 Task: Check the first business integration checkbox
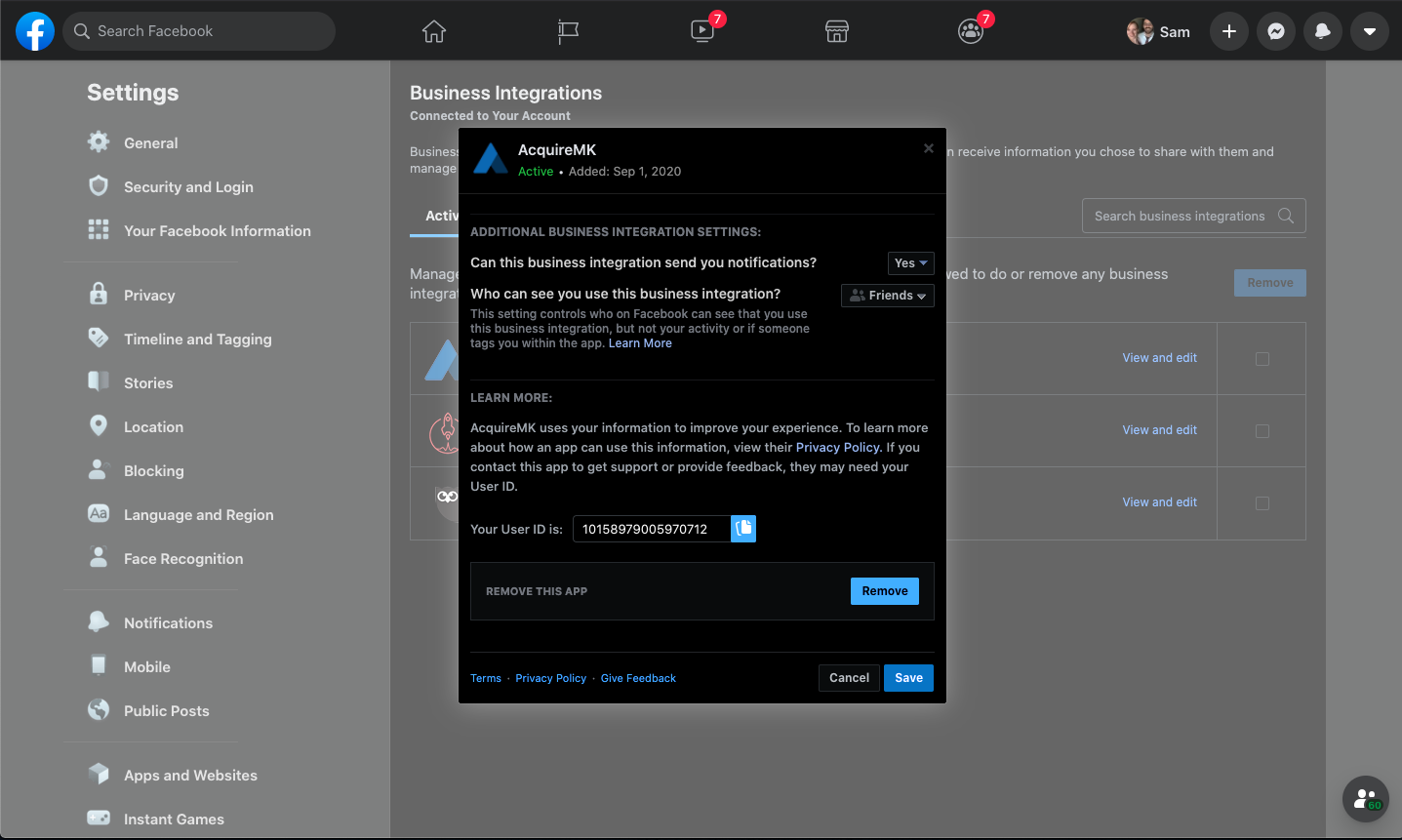[x=1262, y=359]
